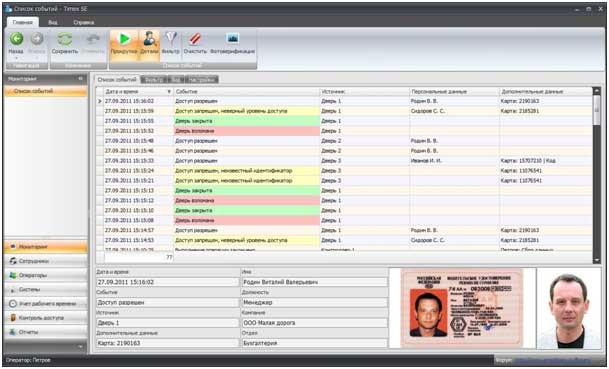Viewport: 609px width, 369px height.
Task: Select the event row at 15:16:02
Action: point(344,101)
